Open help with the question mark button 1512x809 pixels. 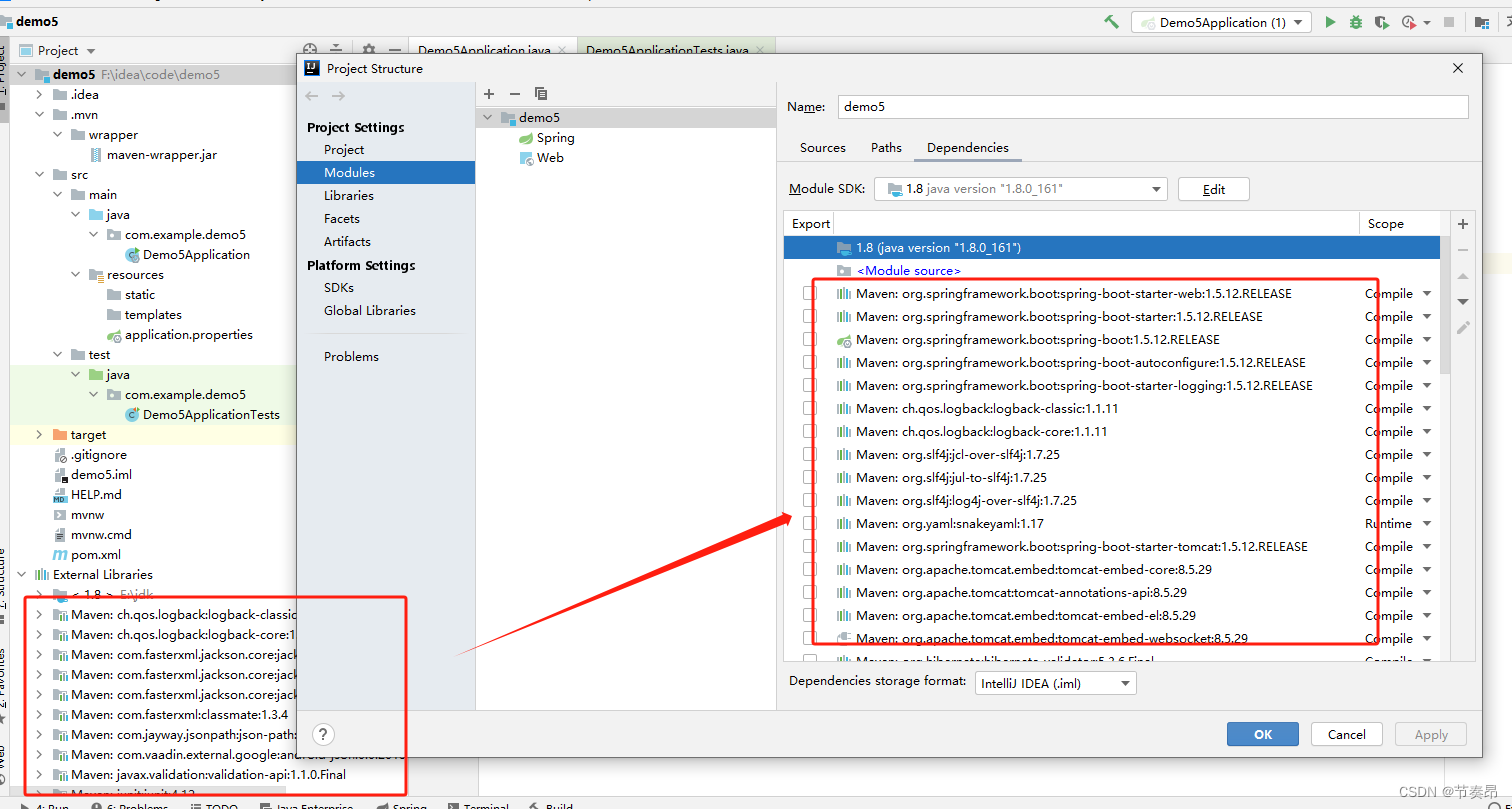[323, 734]
